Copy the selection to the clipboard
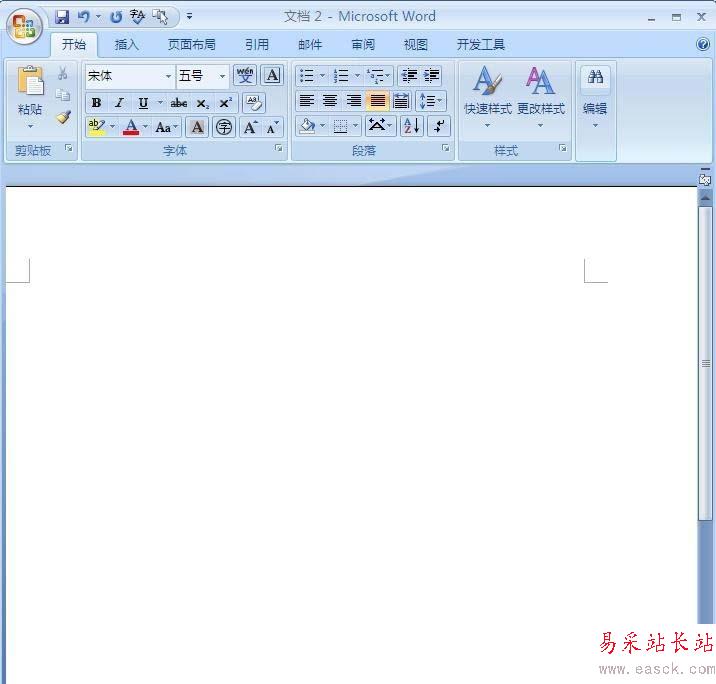Screen dimensions: 716x684 click(63, 95)
